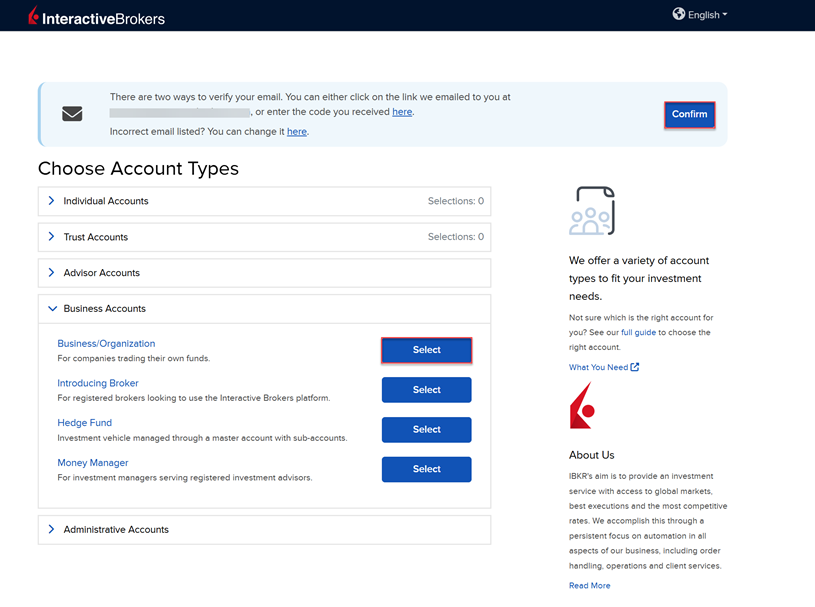Screen dimensions: 815x607
Task: Click the envelope email icon
Action: [72, 113]
